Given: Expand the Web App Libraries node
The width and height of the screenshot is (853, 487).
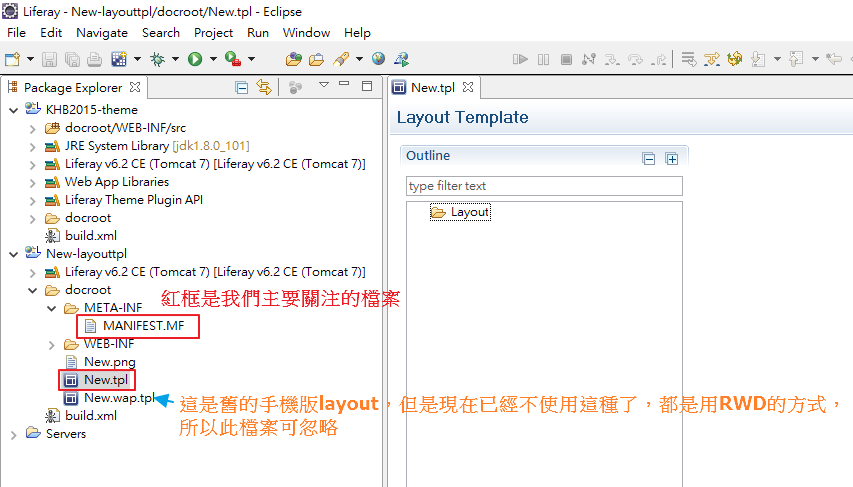Looking at the screenshot, I should 33,183.
